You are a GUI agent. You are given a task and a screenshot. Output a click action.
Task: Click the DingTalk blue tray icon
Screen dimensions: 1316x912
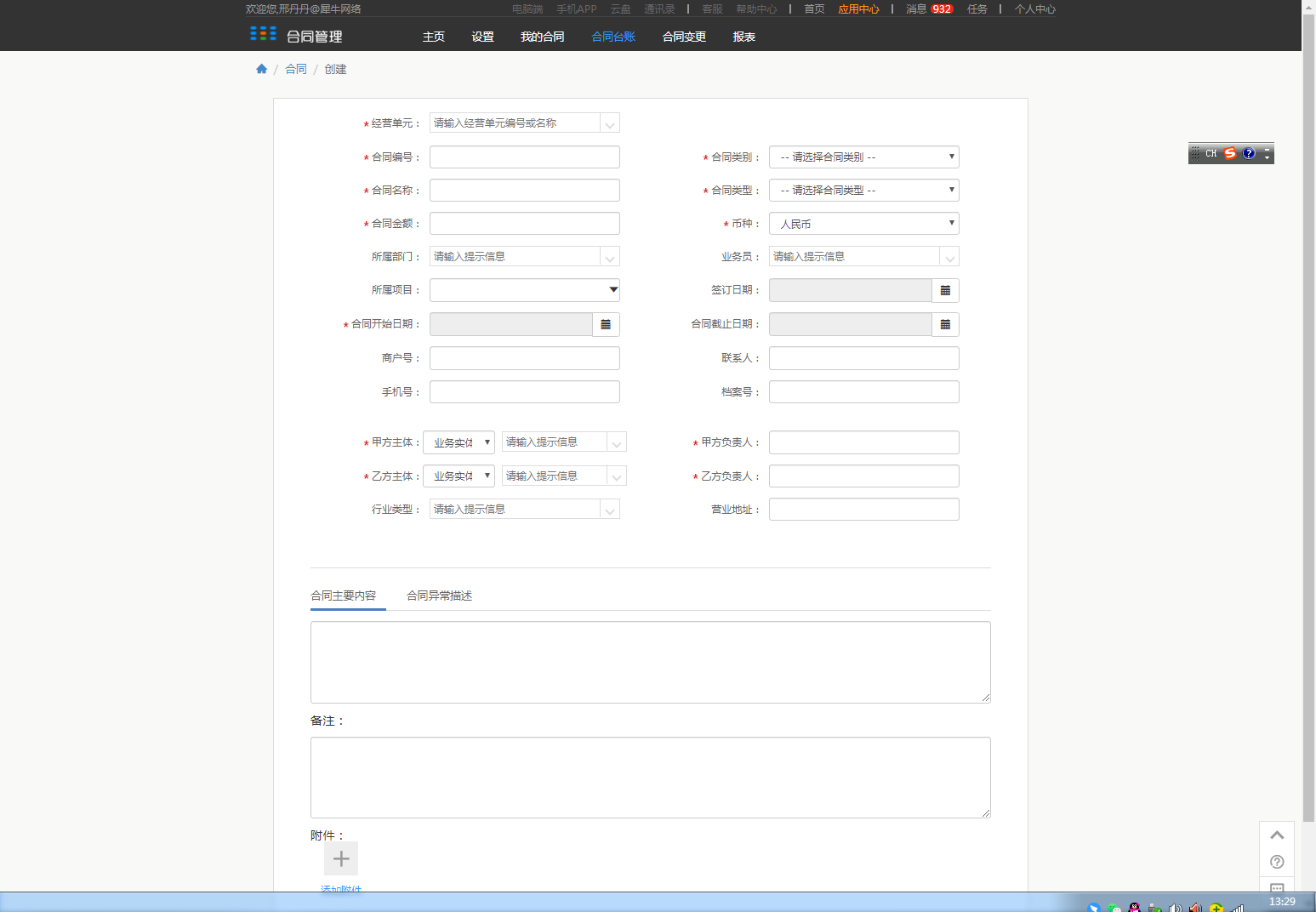pos(1094,908)
